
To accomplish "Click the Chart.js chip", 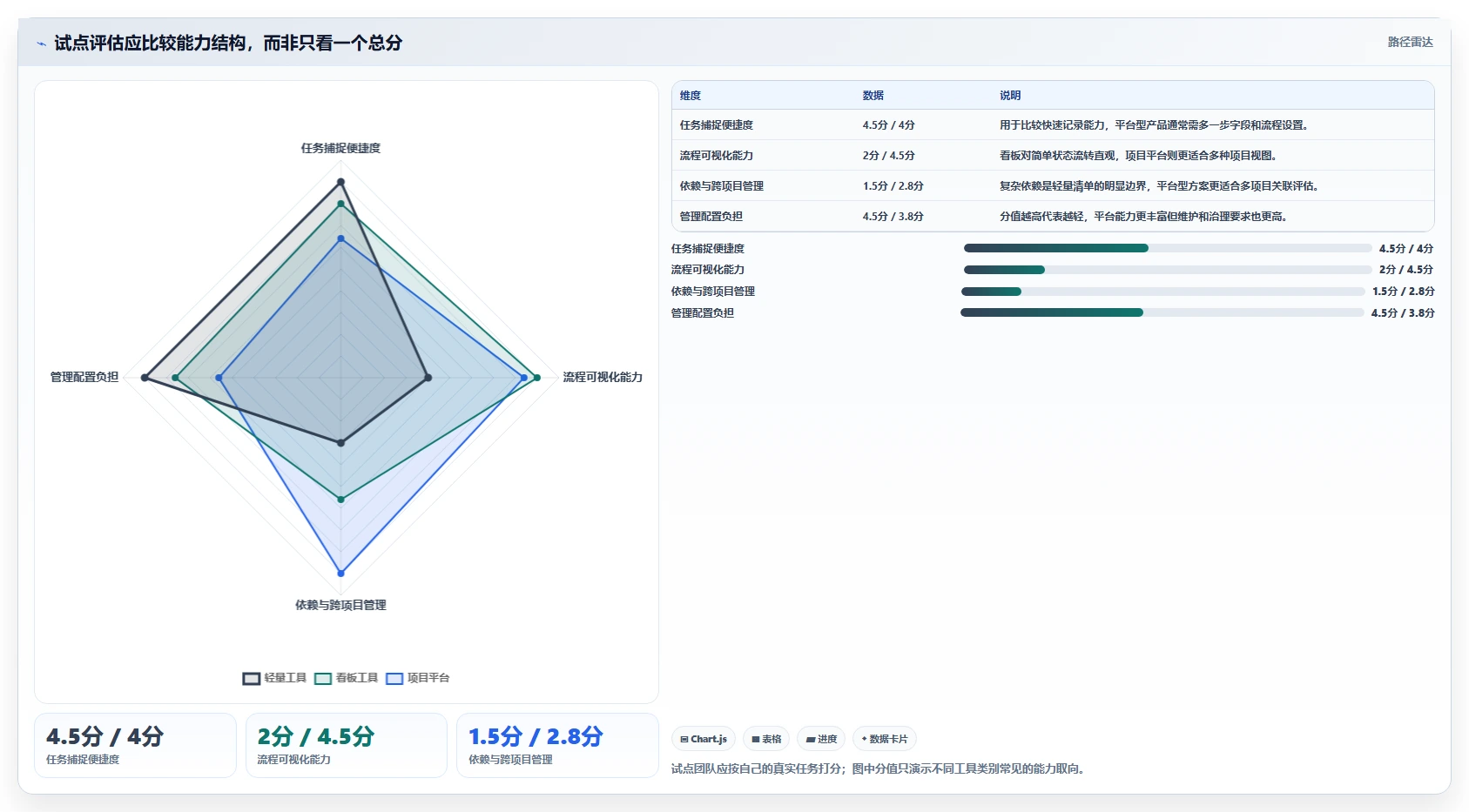I will point(704,739).
